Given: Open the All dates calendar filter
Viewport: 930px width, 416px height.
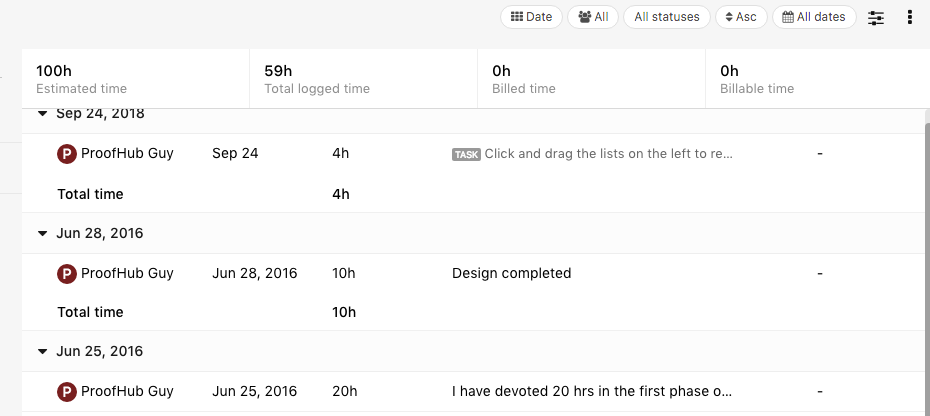Looking at the screenshot, I should click(814, 17).
